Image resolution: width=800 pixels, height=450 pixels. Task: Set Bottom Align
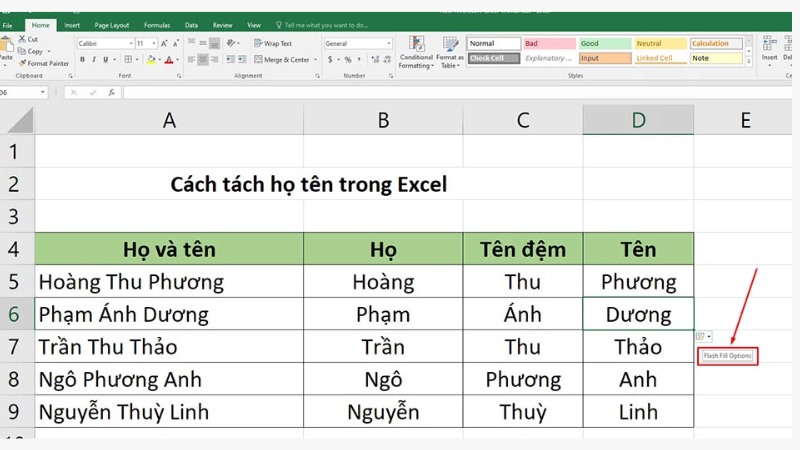[x=215, y=43]
